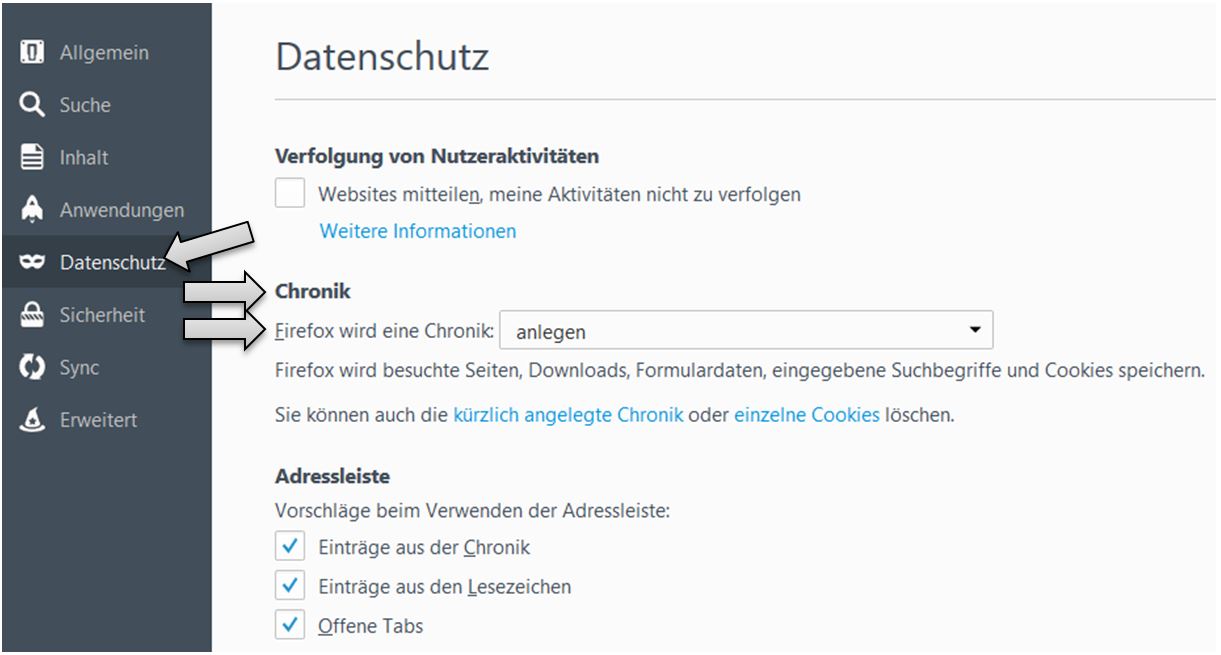Click the Inhalt document icon
This screenshot has width=1221, height=655.
32,157
